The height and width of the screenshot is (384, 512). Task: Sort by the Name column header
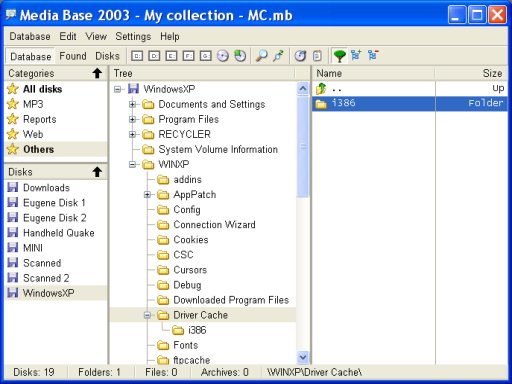click(x=373, y=73)
